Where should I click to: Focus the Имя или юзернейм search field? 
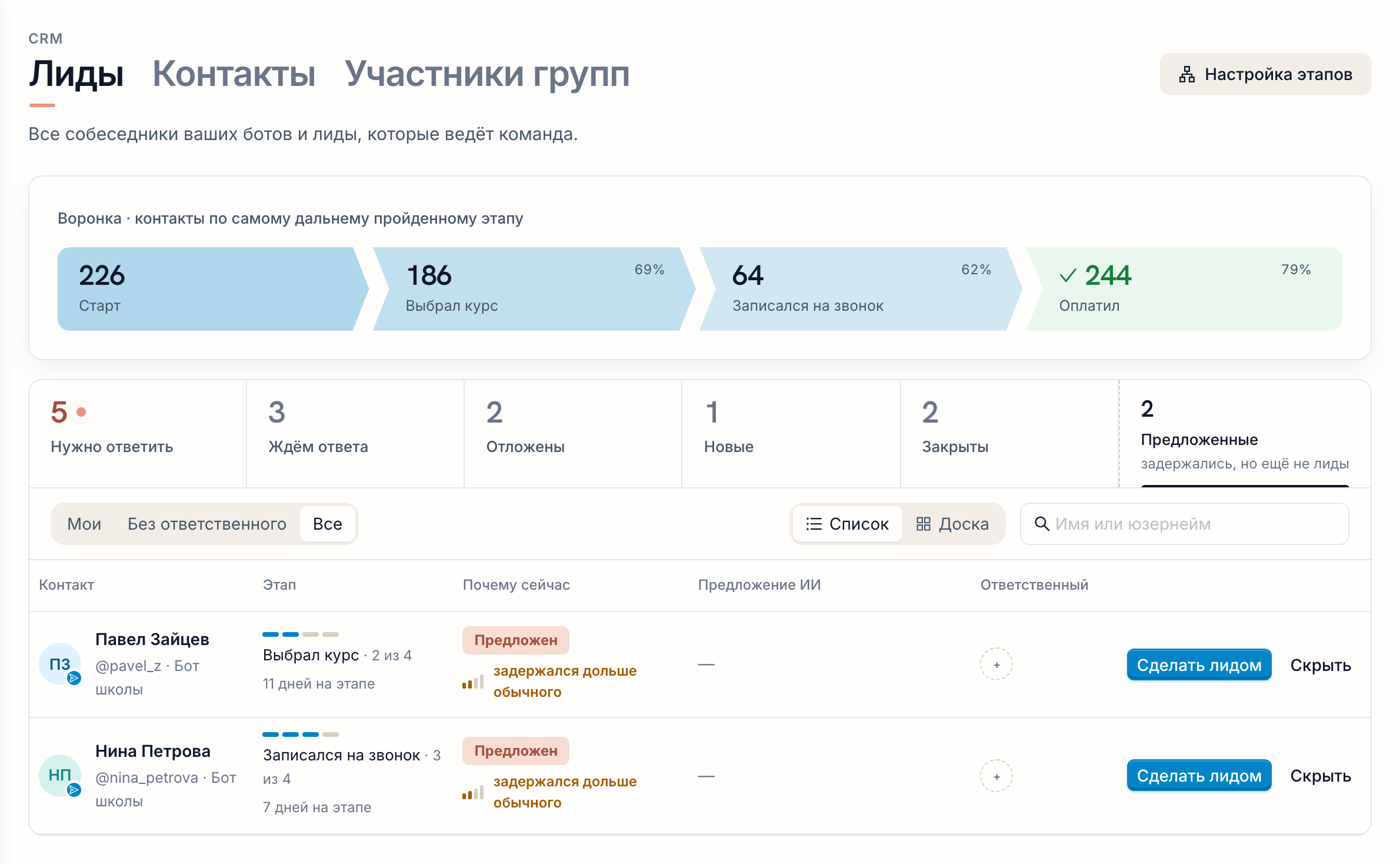click(1184, 524)
